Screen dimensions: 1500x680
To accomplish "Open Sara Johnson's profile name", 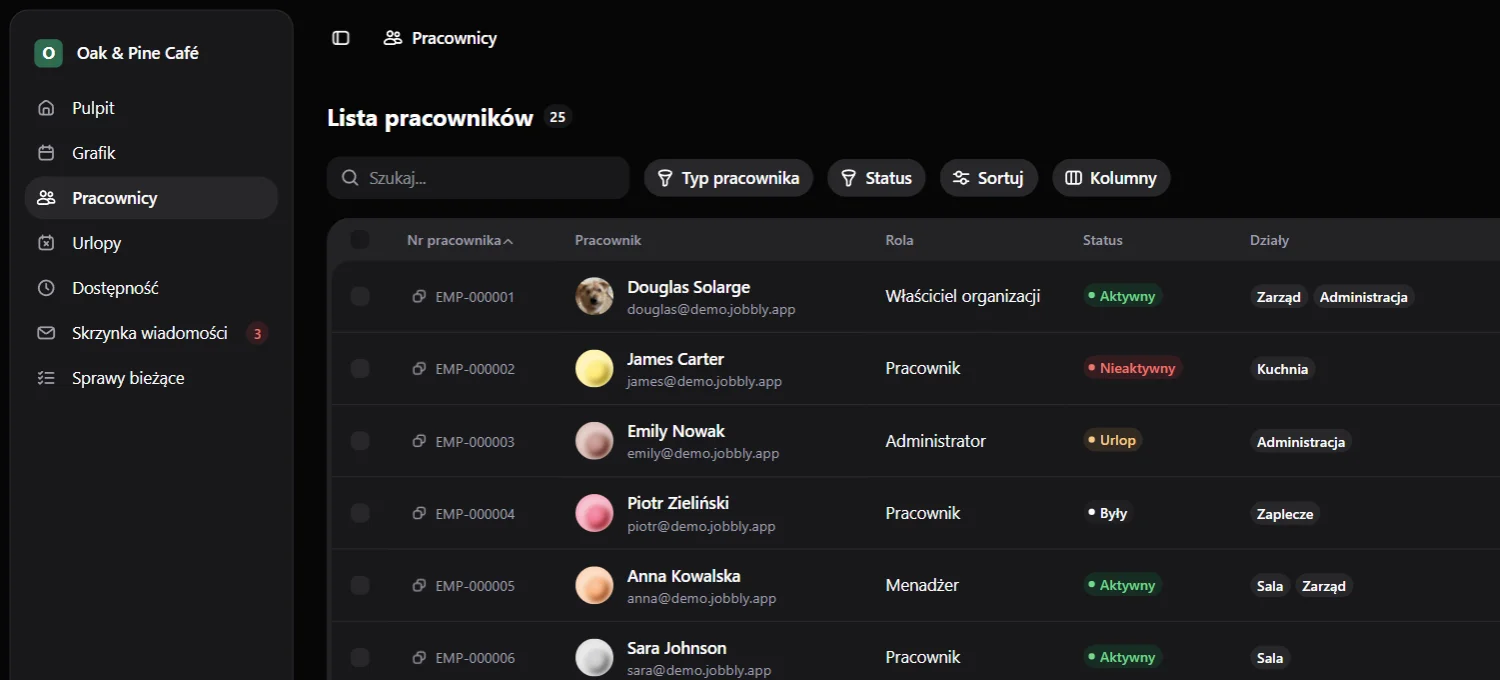I will point(676,648).
